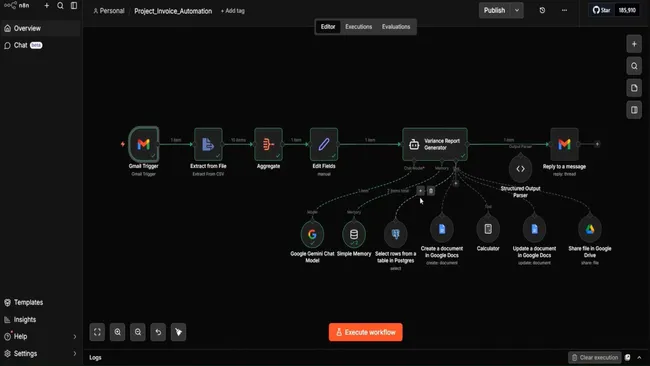Expand the Logs panel chevron

[639, 357]
